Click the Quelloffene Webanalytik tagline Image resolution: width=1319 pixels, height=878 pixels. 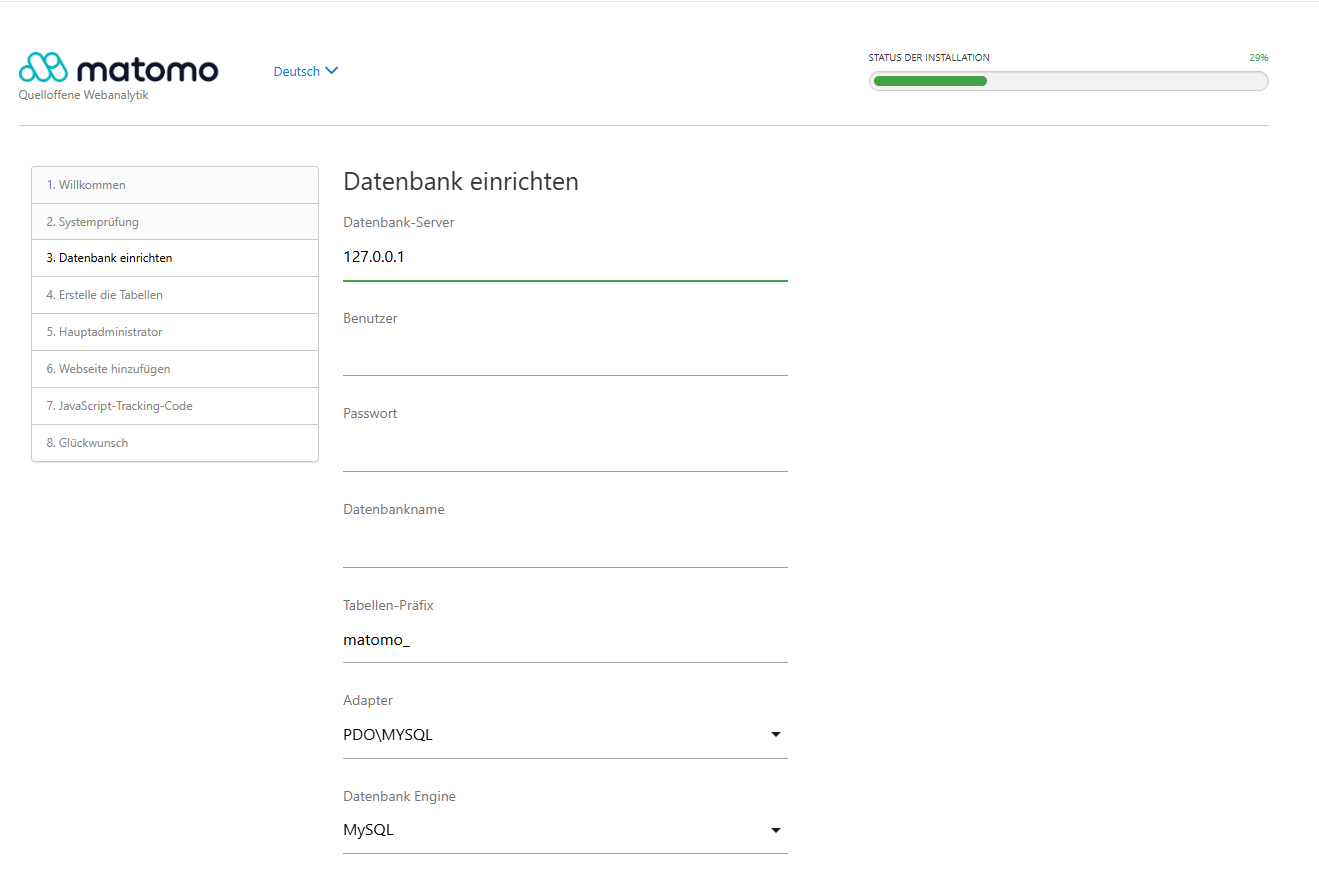83,95
